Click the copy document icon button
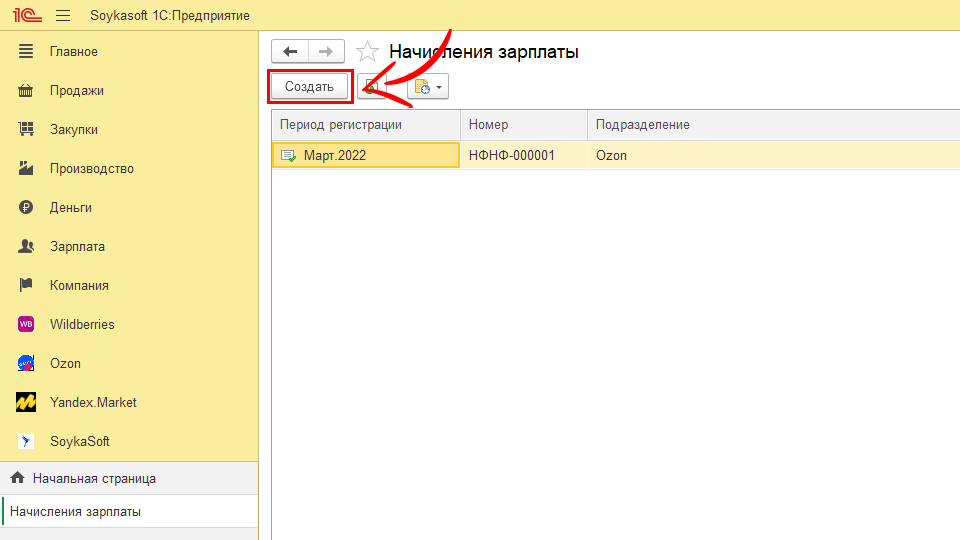Screen dimensions: 960x540 (371, 87)
